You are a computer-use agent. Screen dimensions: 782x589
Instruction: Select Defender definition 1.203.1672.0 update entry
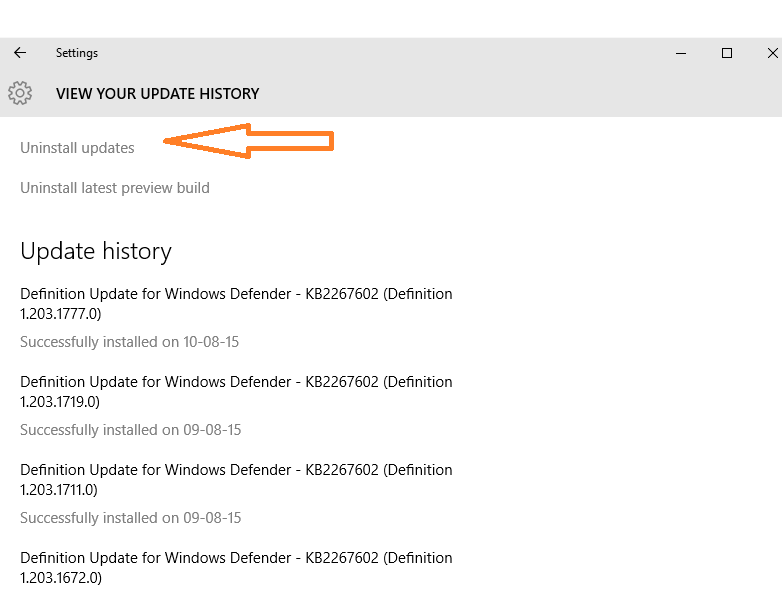[236, 568]
